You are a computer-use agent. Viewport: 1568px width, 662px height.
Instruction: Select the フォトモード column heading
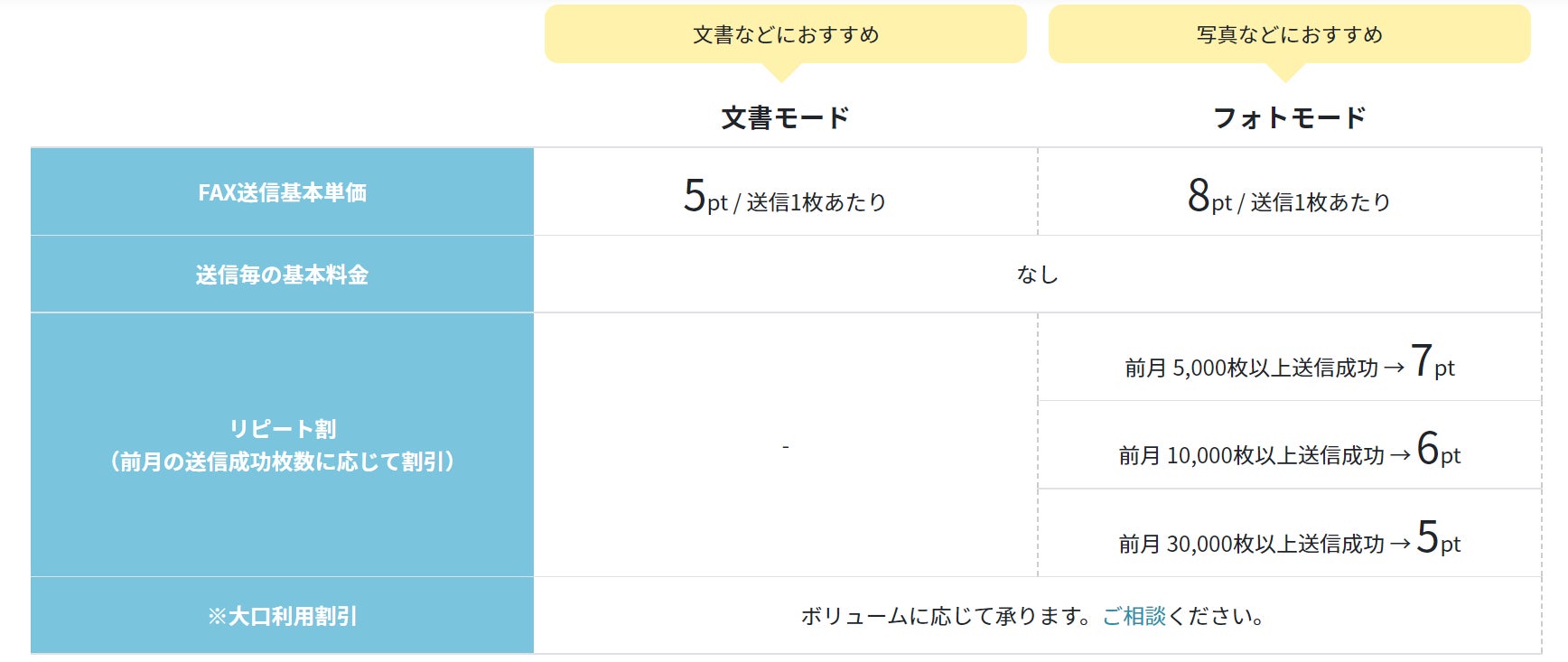click(x=1289, y=118)
